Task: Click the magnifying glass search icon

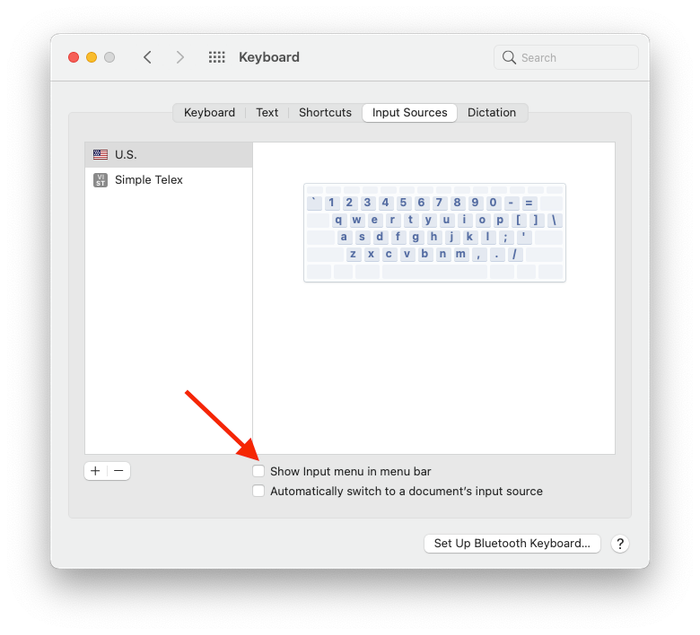Action: click(x=508, y=57)
